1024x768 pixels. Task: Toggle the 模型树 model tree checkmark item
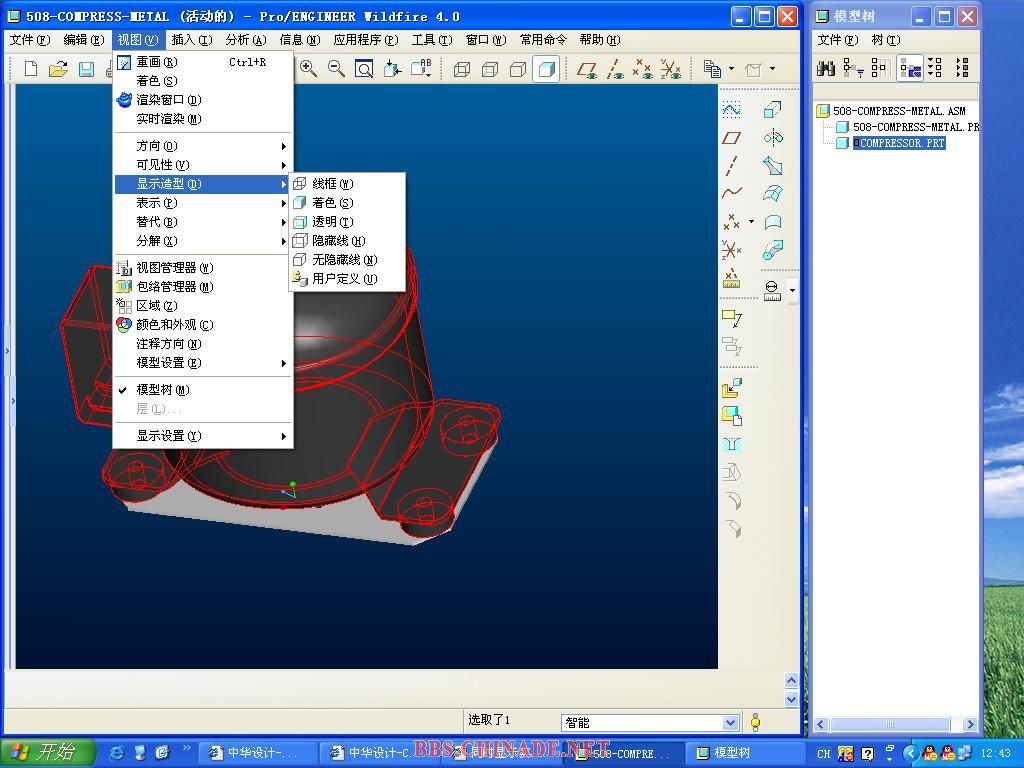click(202, 390)
